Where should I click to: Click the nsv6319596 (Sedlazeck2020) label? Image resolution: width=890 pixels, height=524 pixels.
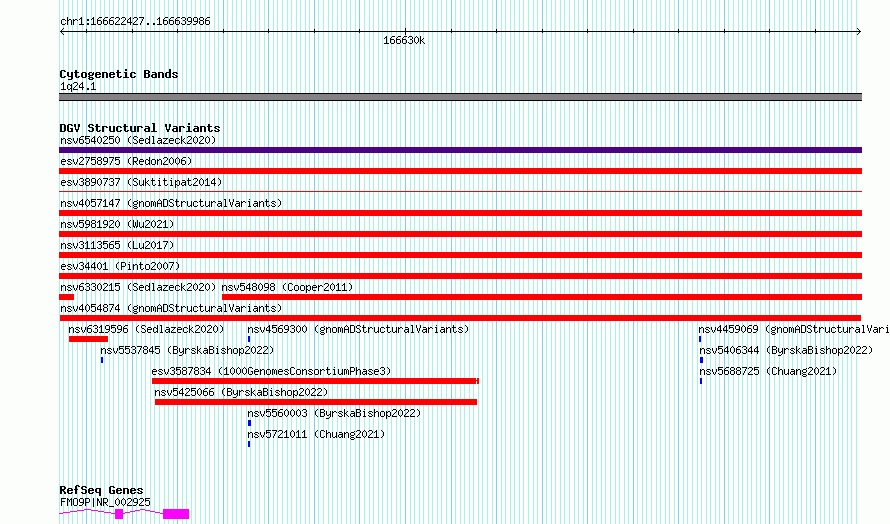click(146, 329)
